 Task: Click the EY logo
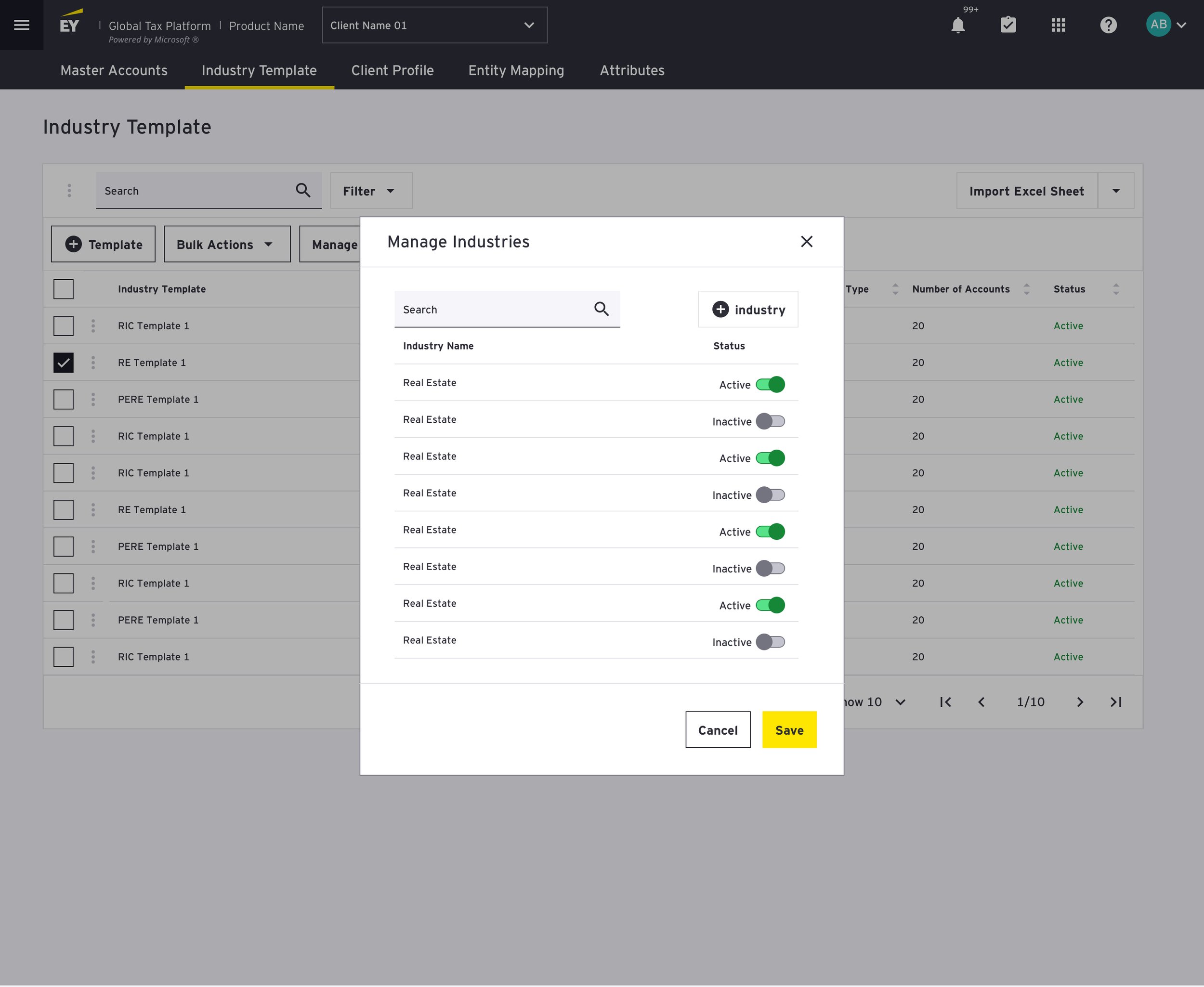(x=70, y=22)
